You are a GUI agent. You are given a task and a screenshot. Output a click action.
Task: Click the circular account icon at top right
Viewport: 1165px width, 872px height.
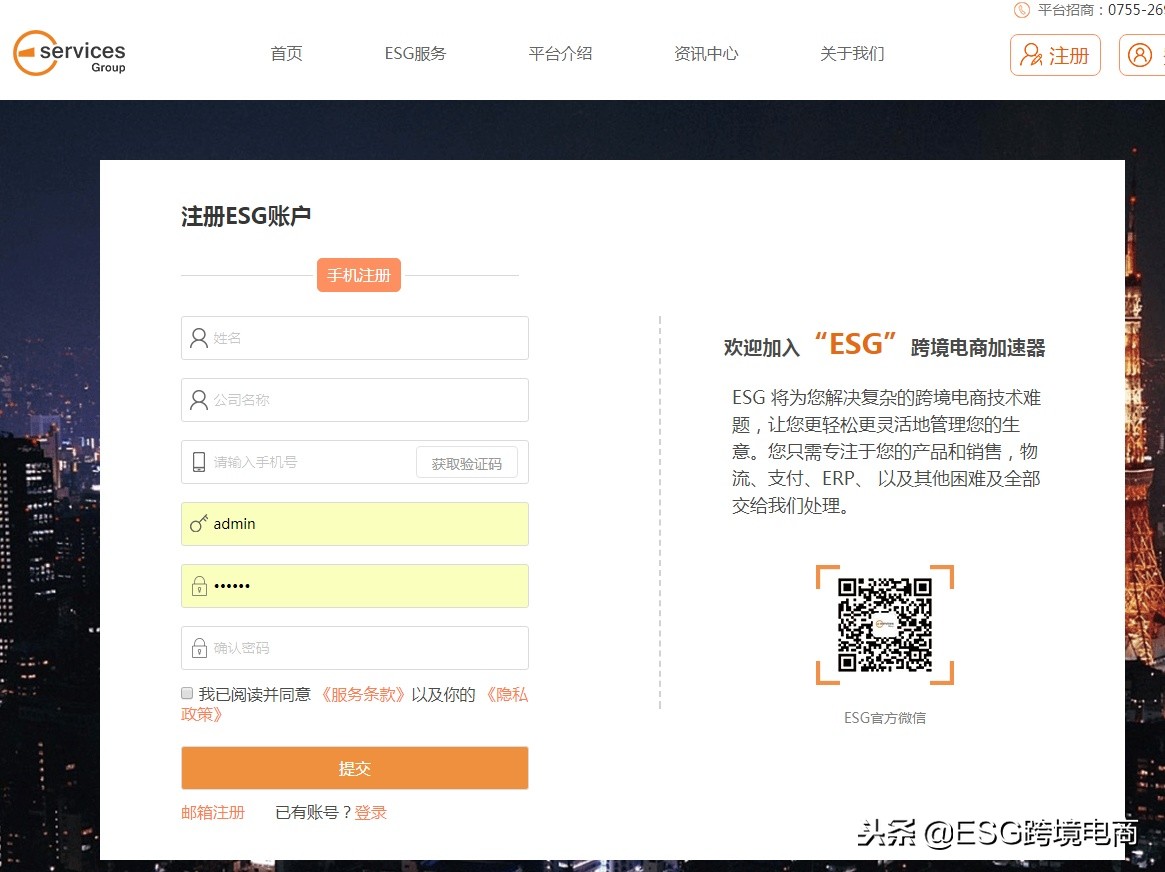(1141, 55)
